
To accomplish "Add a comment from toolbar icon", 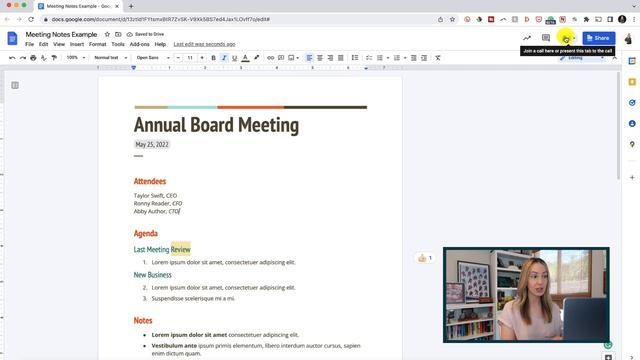I will (281, 58).
